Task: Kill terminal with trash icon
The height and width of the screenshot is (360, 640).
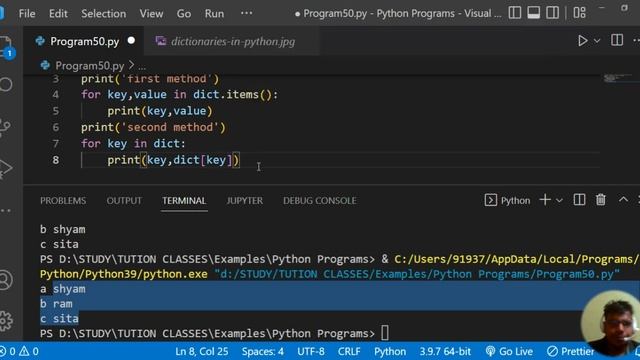Action: [x=600, y=200]
